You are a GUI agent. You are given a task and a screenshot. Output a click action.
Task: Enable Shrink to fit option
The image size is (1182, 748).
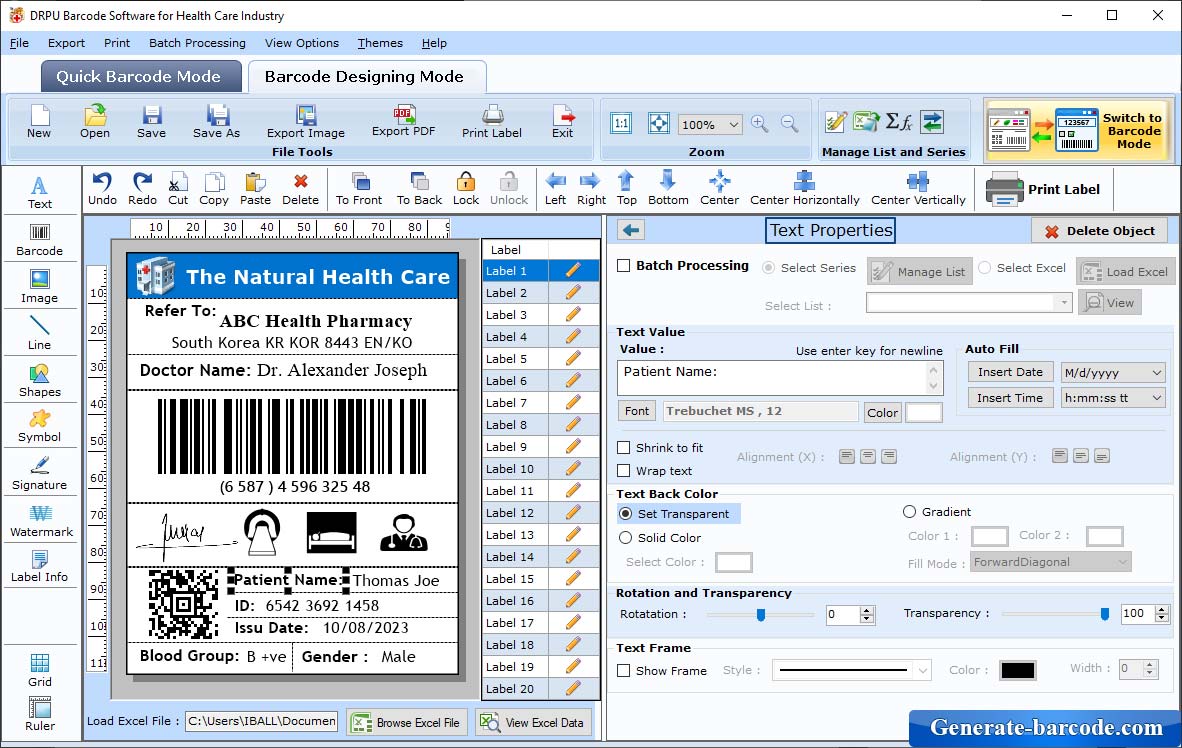tap(624, 448)
